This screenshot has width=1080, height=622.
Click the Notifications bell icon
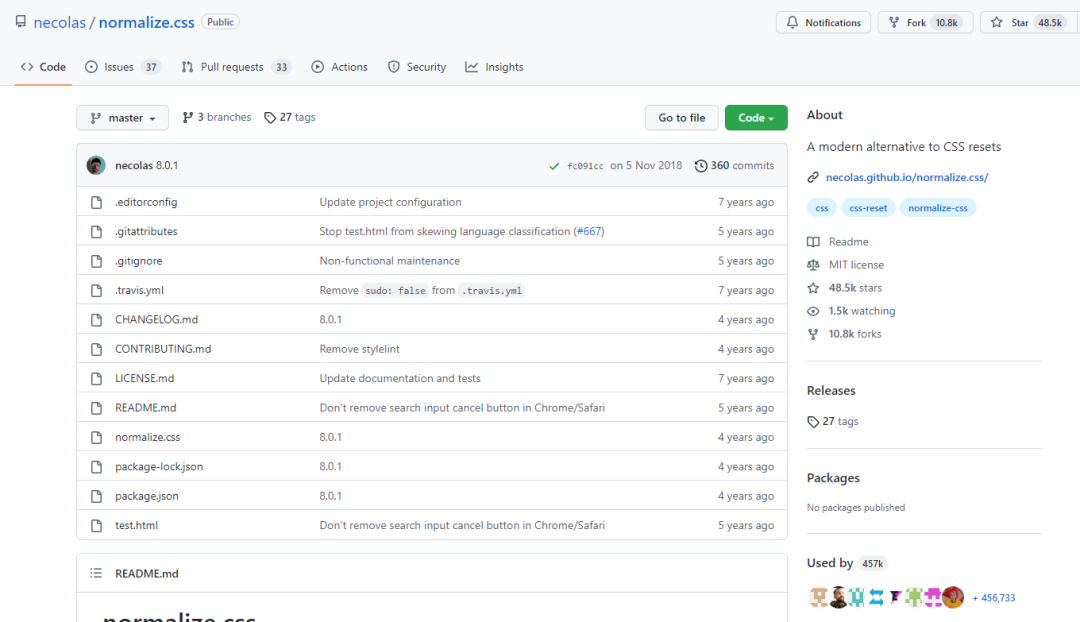tap(792, 23)
